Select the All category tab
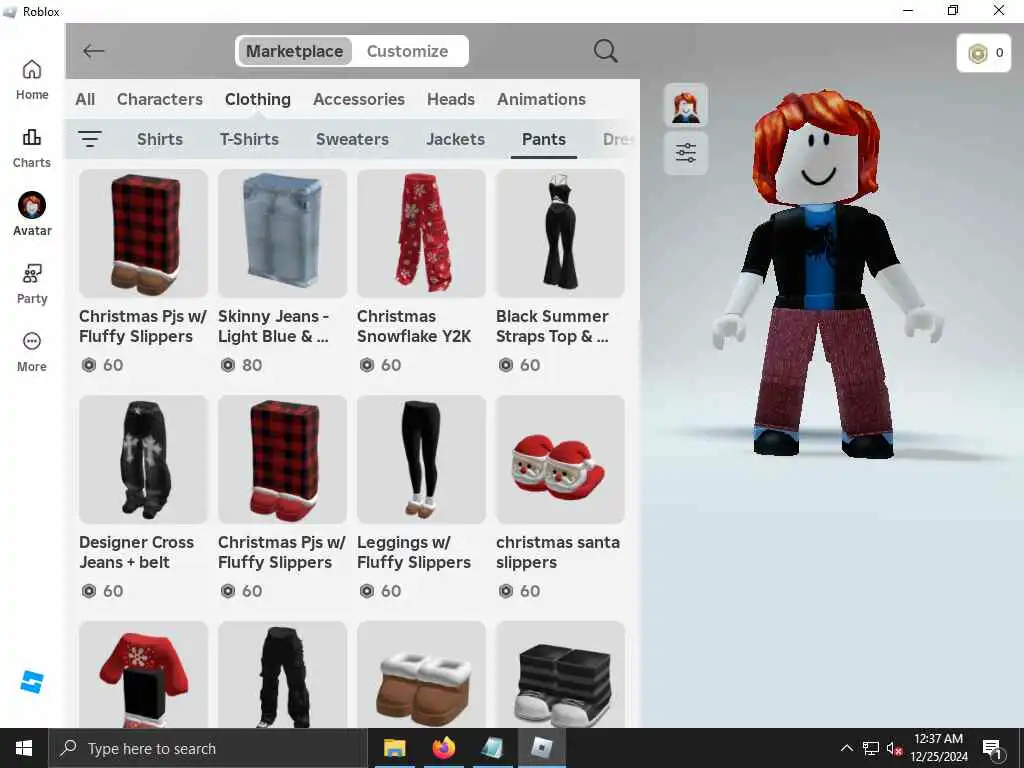The height and width of the screenshot is (768, 1024). click(x=85, y=99)
